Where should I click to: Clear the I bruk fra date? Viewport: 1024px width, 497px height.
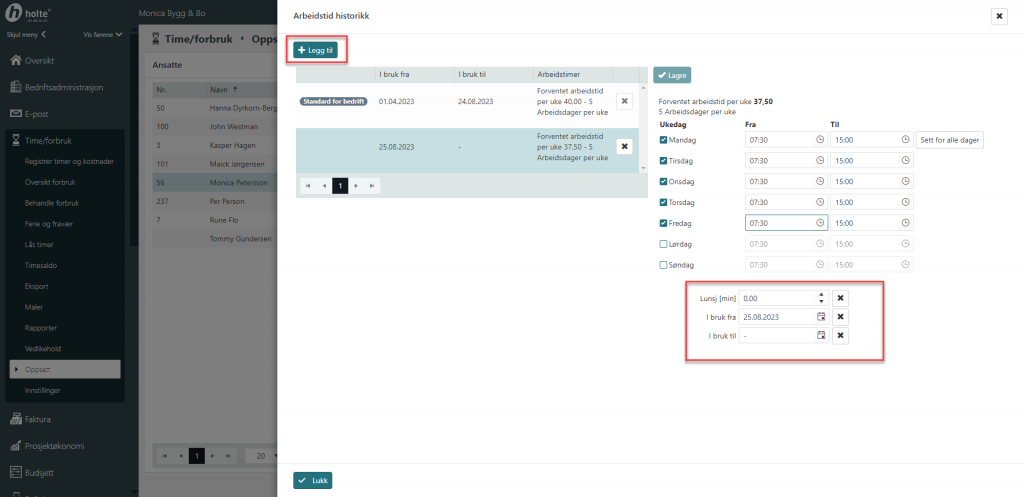coord(841,317)
